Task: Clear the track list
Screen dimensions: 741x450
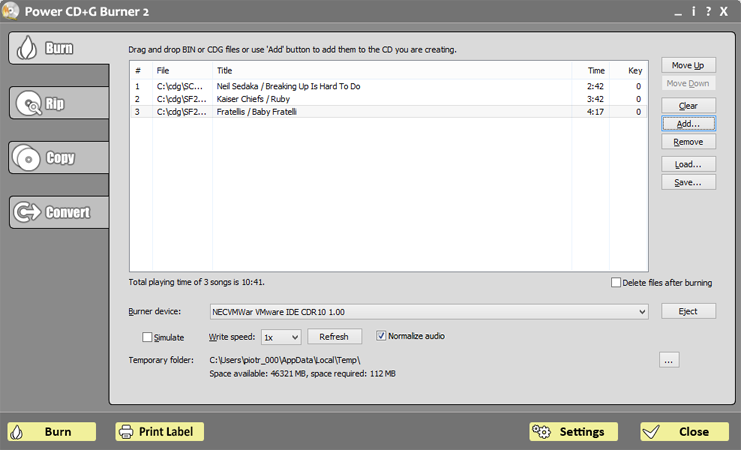Action: click(x=688, y=105)
